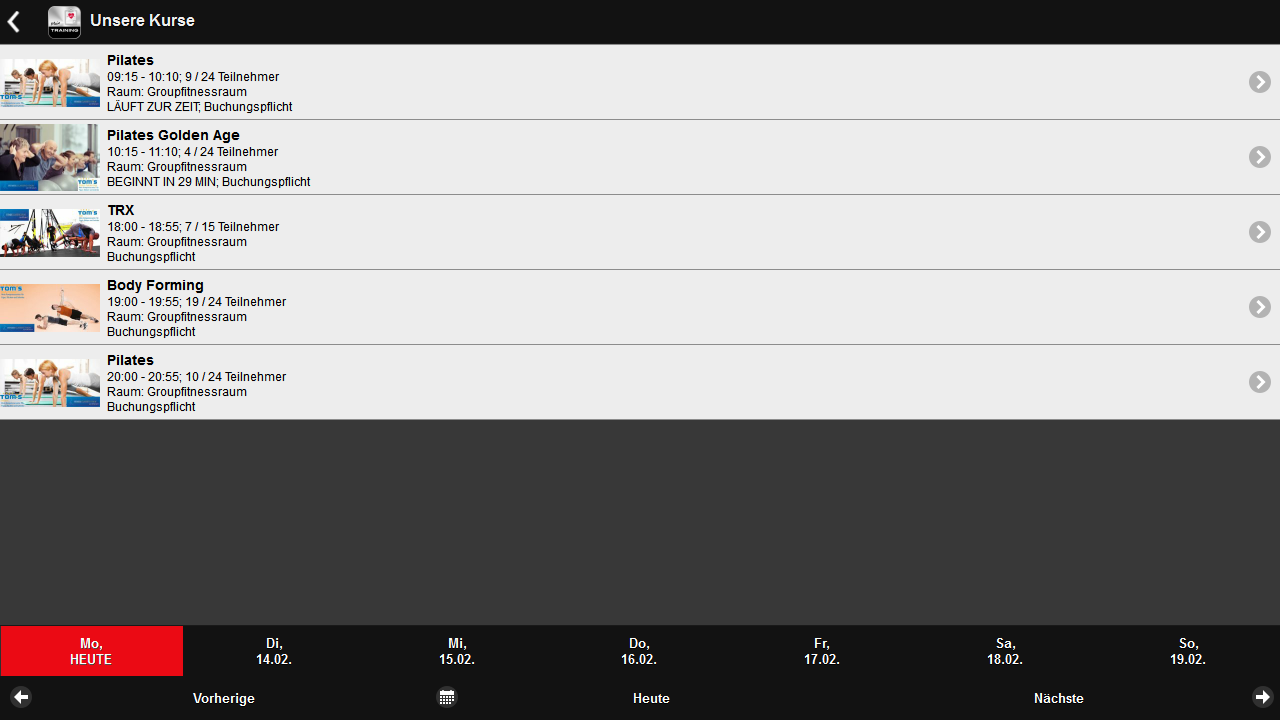Open the calendar date picker icon
1280x720 pixels.
(x=447, y=697)
